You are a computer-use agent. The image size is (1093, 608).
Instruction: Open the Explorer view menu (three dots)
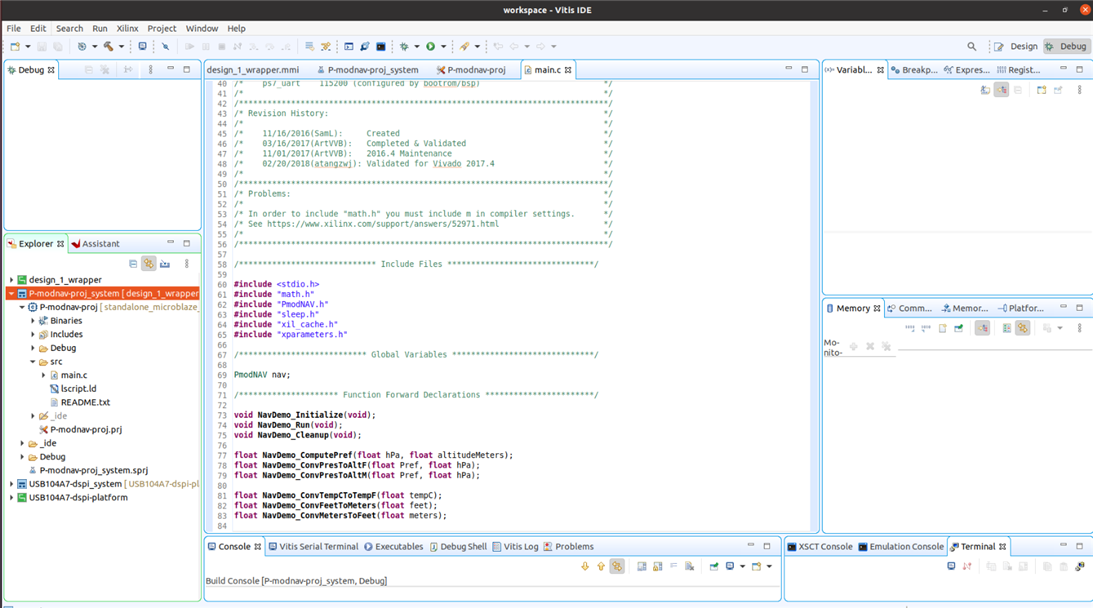click(186, 264)
